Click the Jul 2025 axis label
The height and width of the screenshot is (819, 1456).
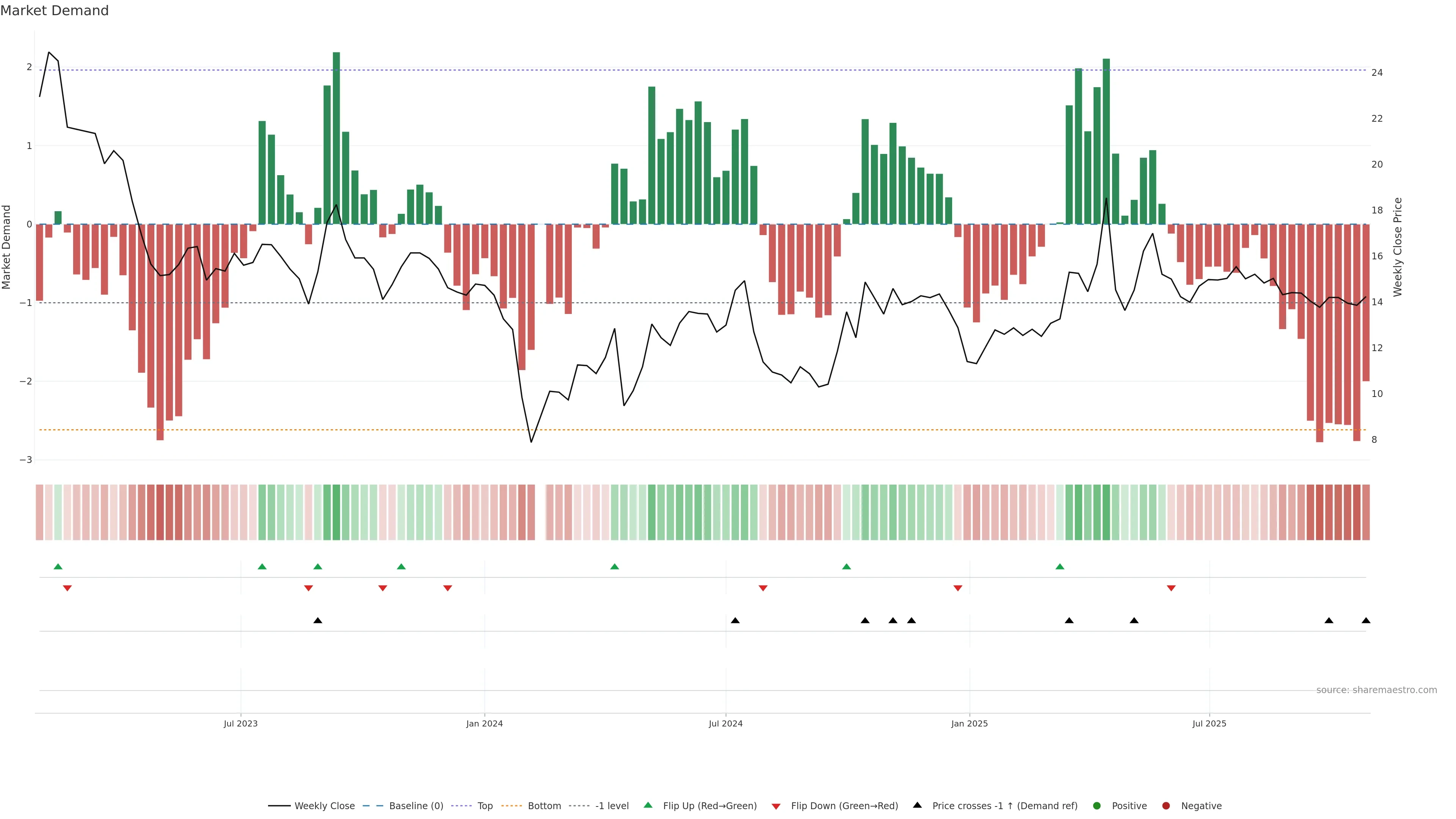1209,723
